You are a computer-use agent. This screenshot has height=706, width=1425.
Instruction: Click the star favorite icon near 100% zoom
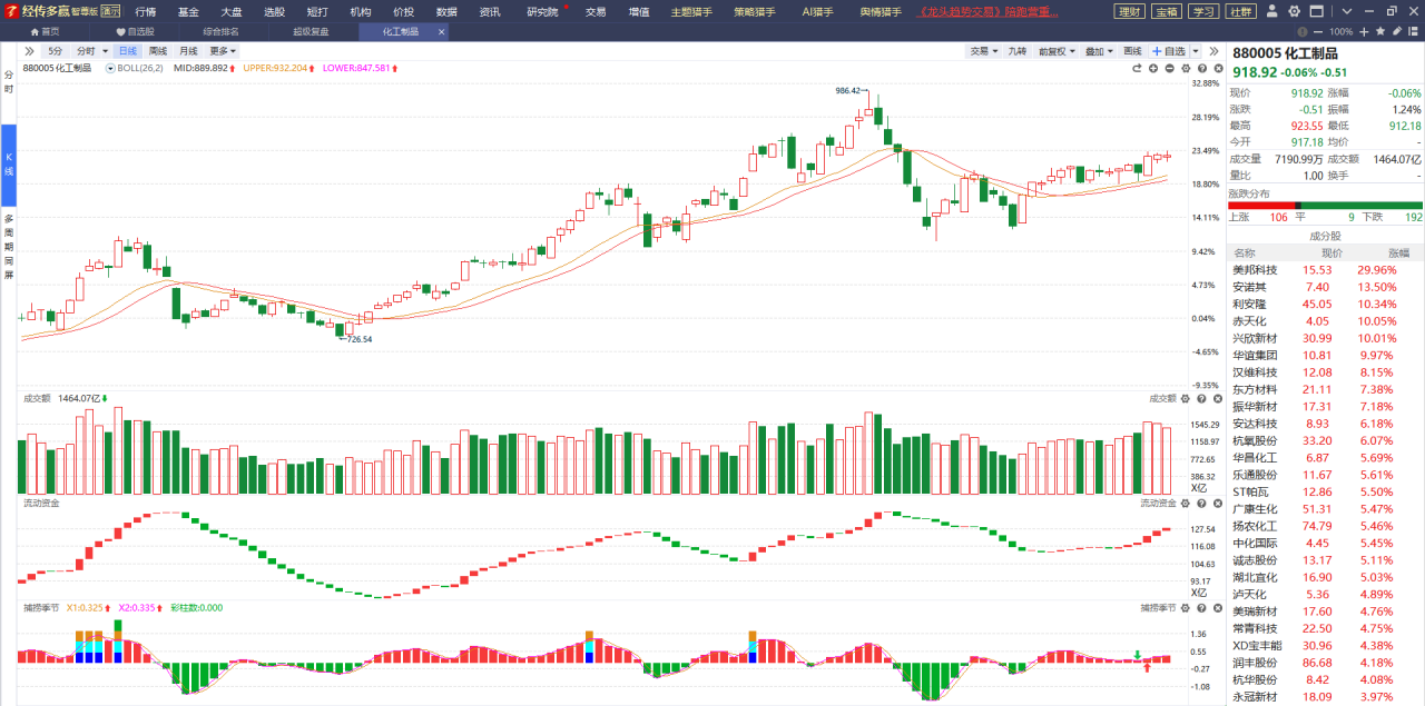(x=1380, y=32)
